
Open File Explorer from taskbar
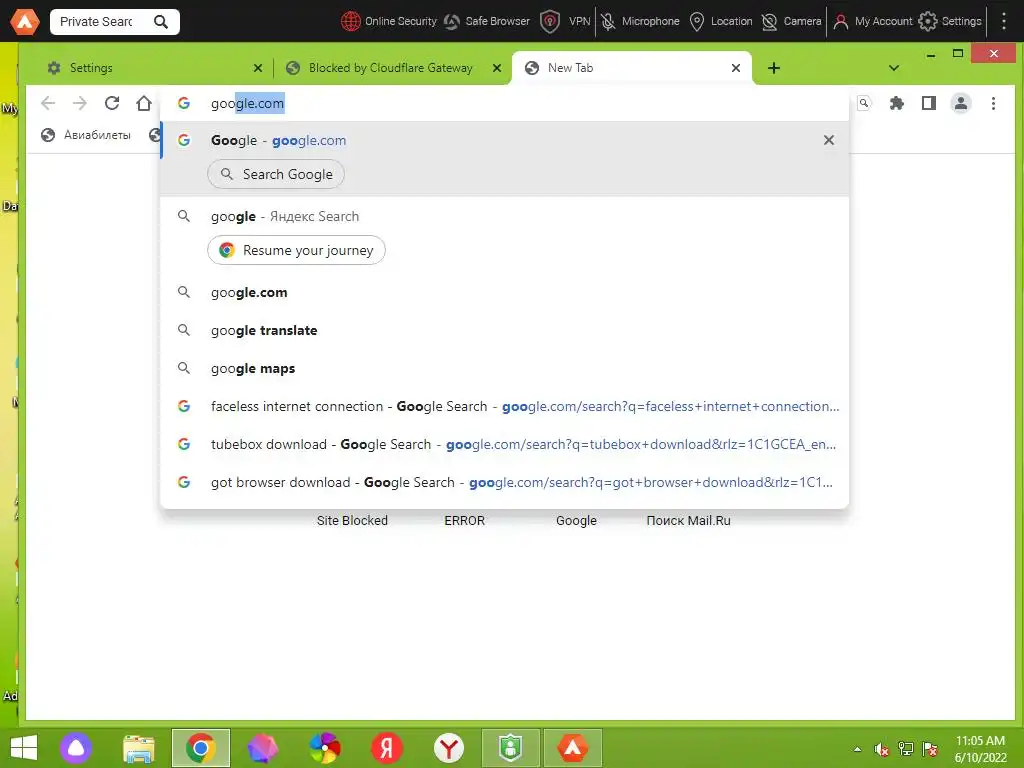(138, 748)
